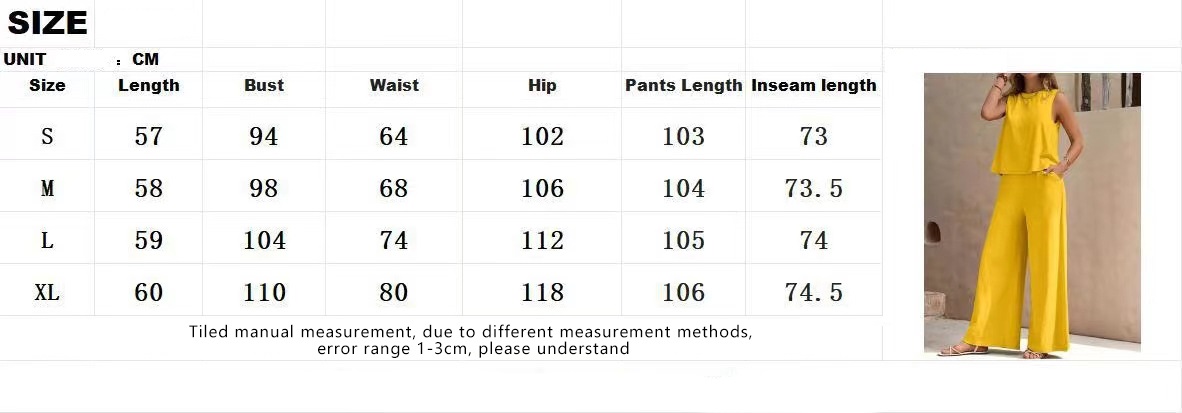The image size is (1182, 413).
Task: Click the UNIT : CM label
Action: pyautogui.click(x=80, y=60)
